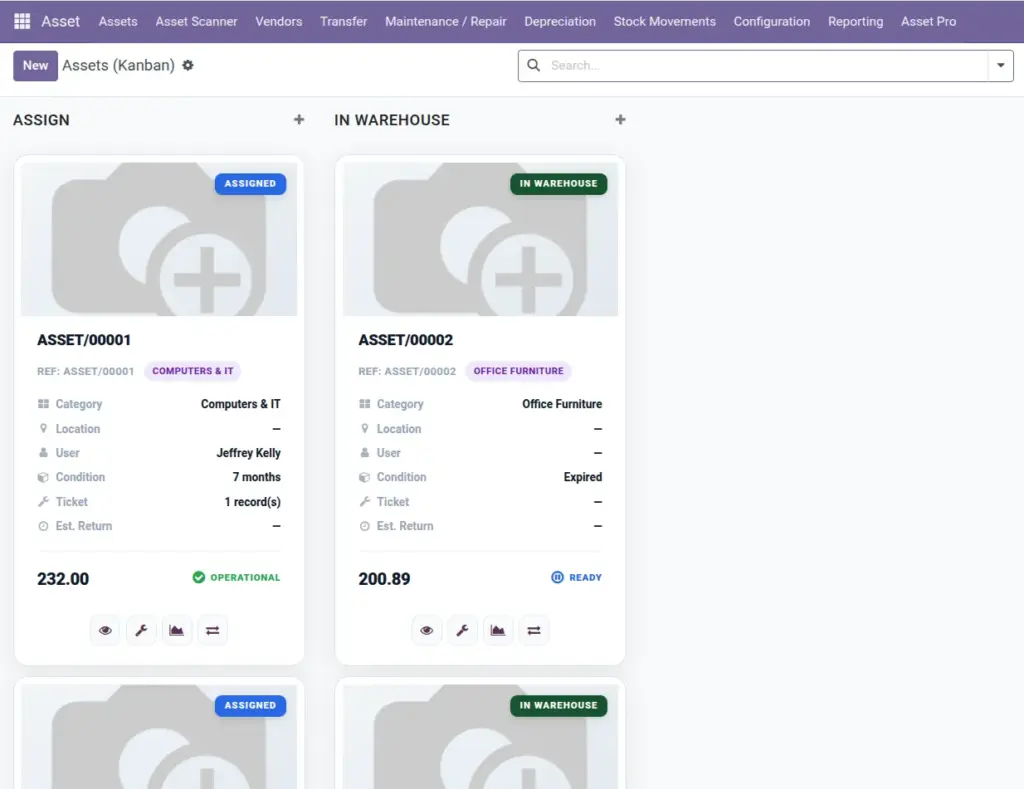Open the Asset Scanner menu
This screenshot has width=1024, height=789.
click(x=197, y=22)
